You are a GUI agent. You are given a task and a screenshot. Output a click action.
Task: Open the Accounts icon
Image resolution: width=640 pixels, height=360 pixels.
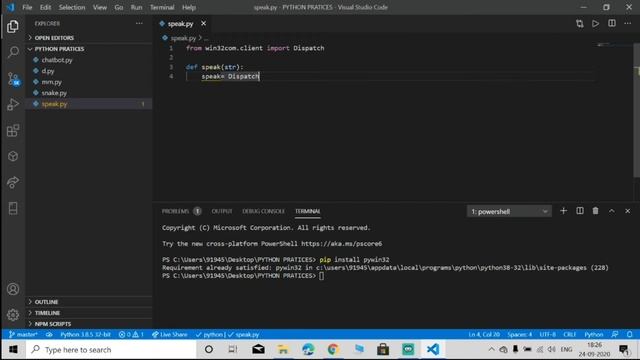click(x=13, y=289)
